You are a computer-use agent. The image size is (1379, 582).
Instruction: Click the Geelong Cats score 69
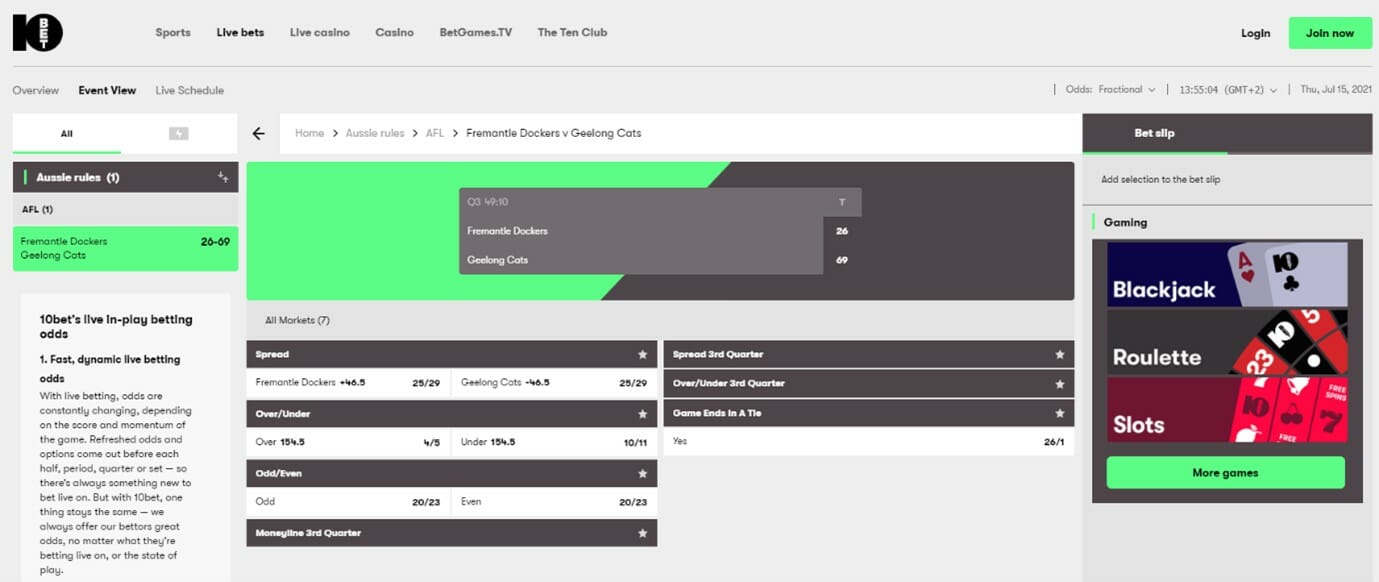click(842, 260)
